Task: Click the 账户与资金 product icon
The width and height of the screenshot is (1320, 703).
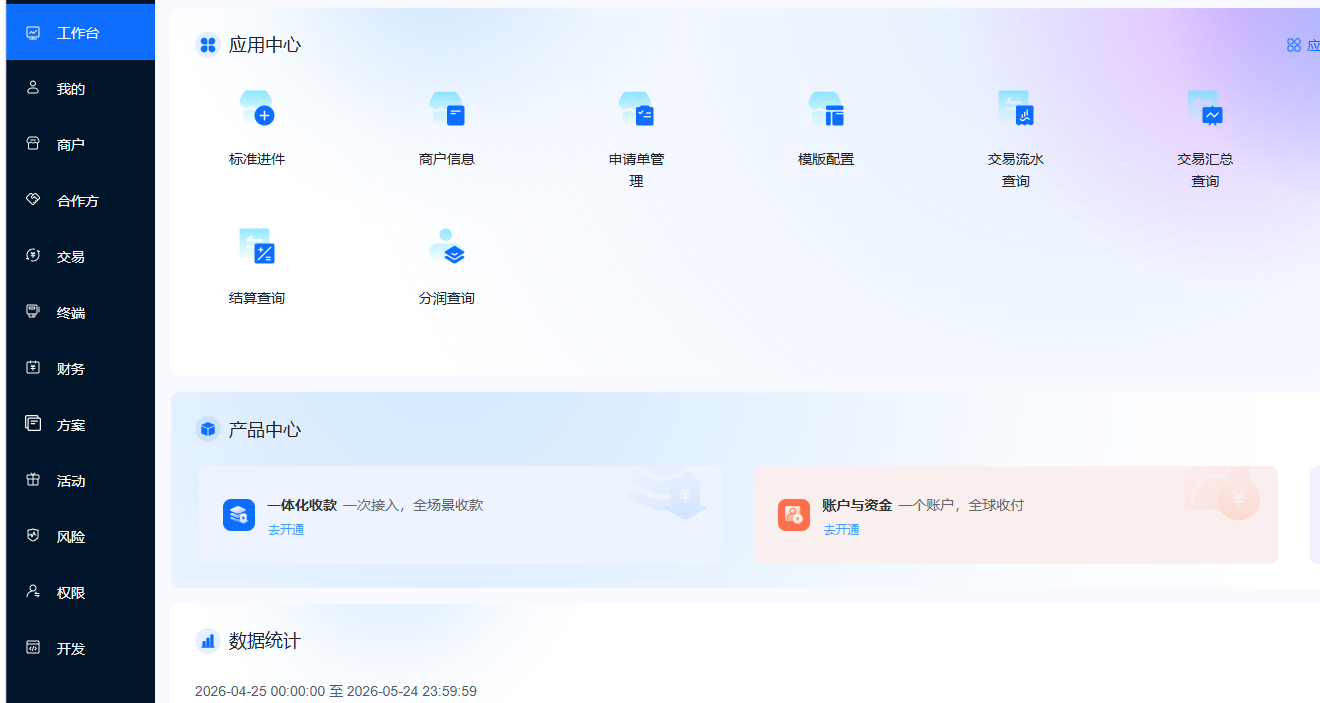Action: tap(794, 515)
